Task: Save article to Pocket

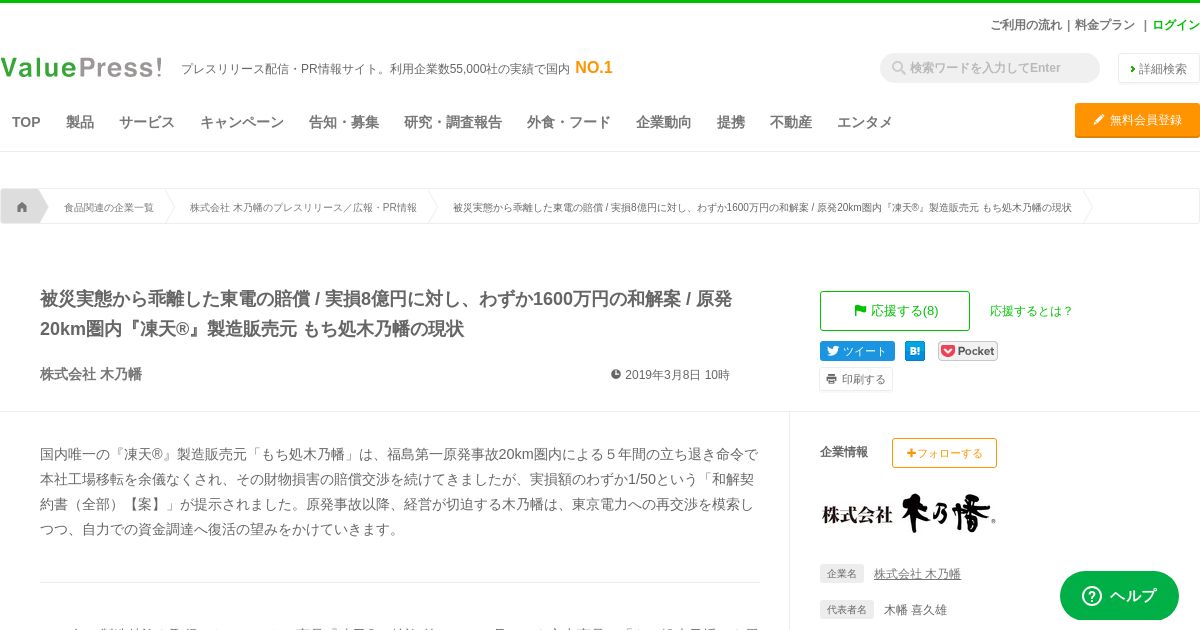Action: point(967,351)
